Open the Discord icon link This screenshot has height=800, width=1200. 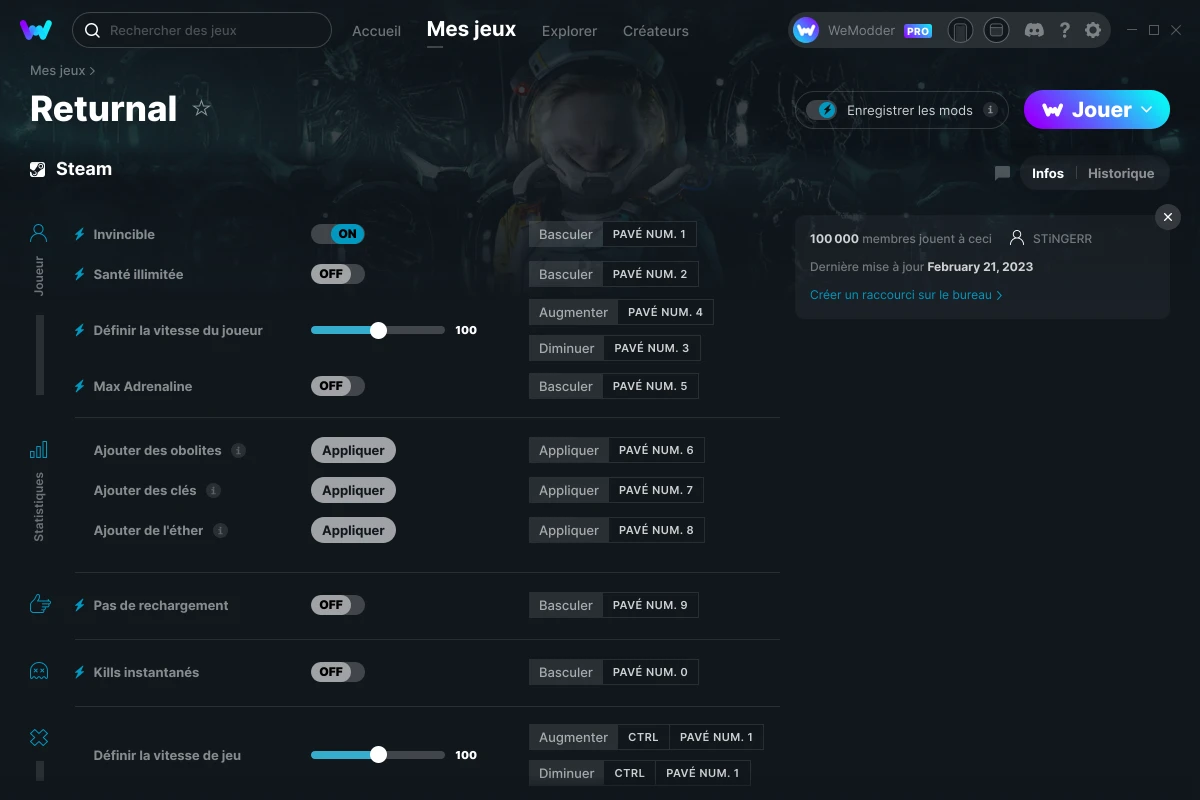[x=1035, y=30]
